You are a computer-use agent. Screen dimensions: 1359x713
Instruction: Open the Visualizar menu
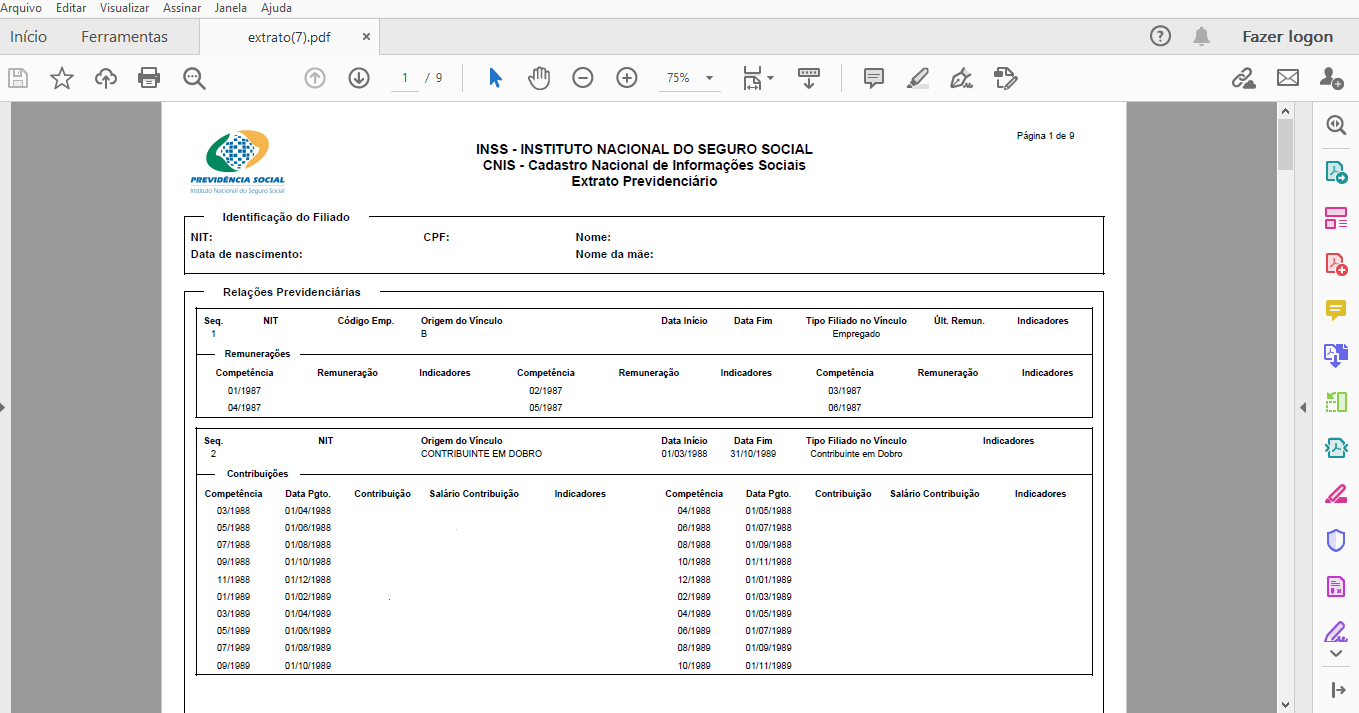[x=123, y=7]
